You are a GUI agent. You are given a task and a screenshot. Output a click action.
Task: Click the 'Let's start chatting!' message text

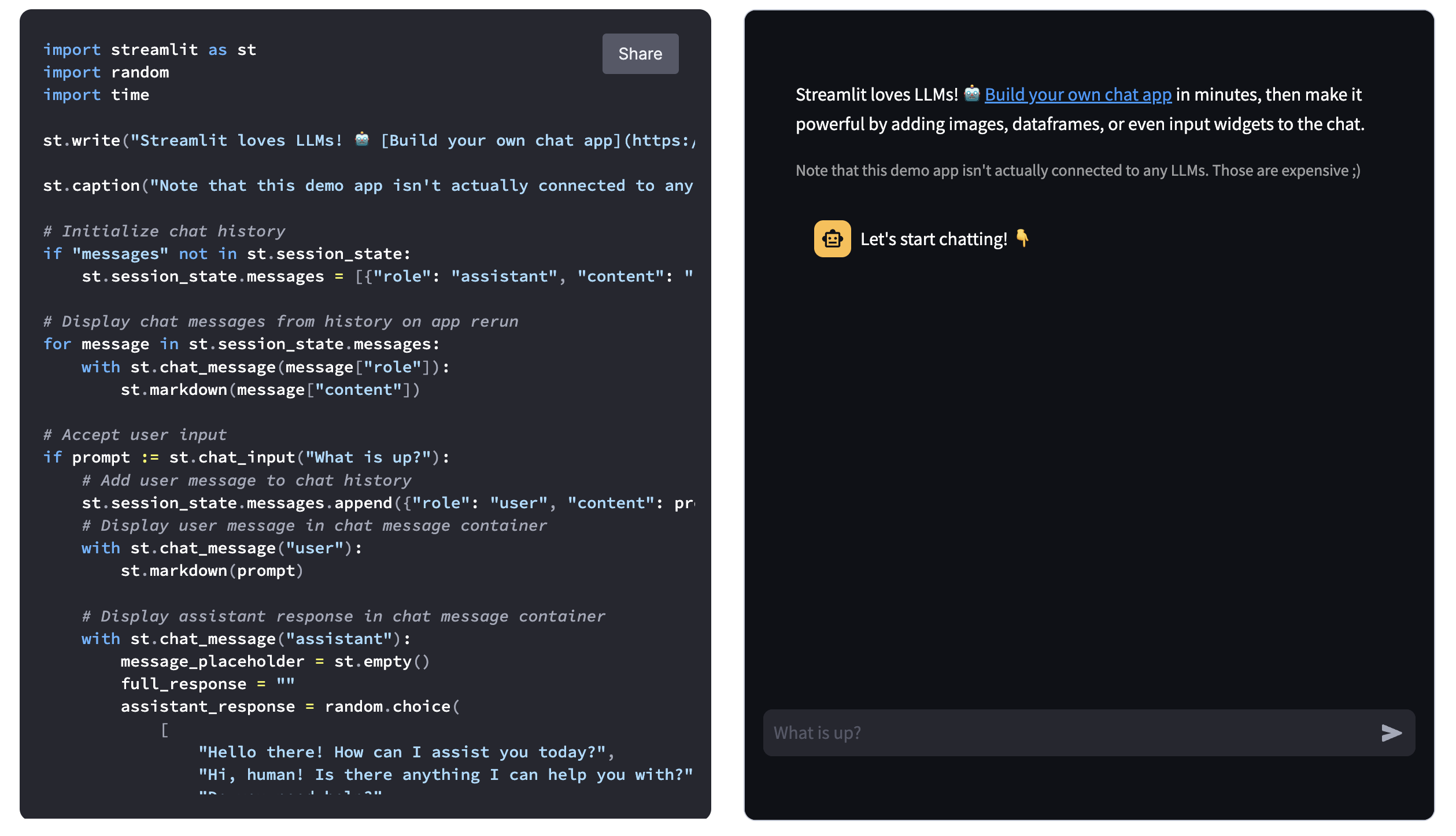click(933, 239)
